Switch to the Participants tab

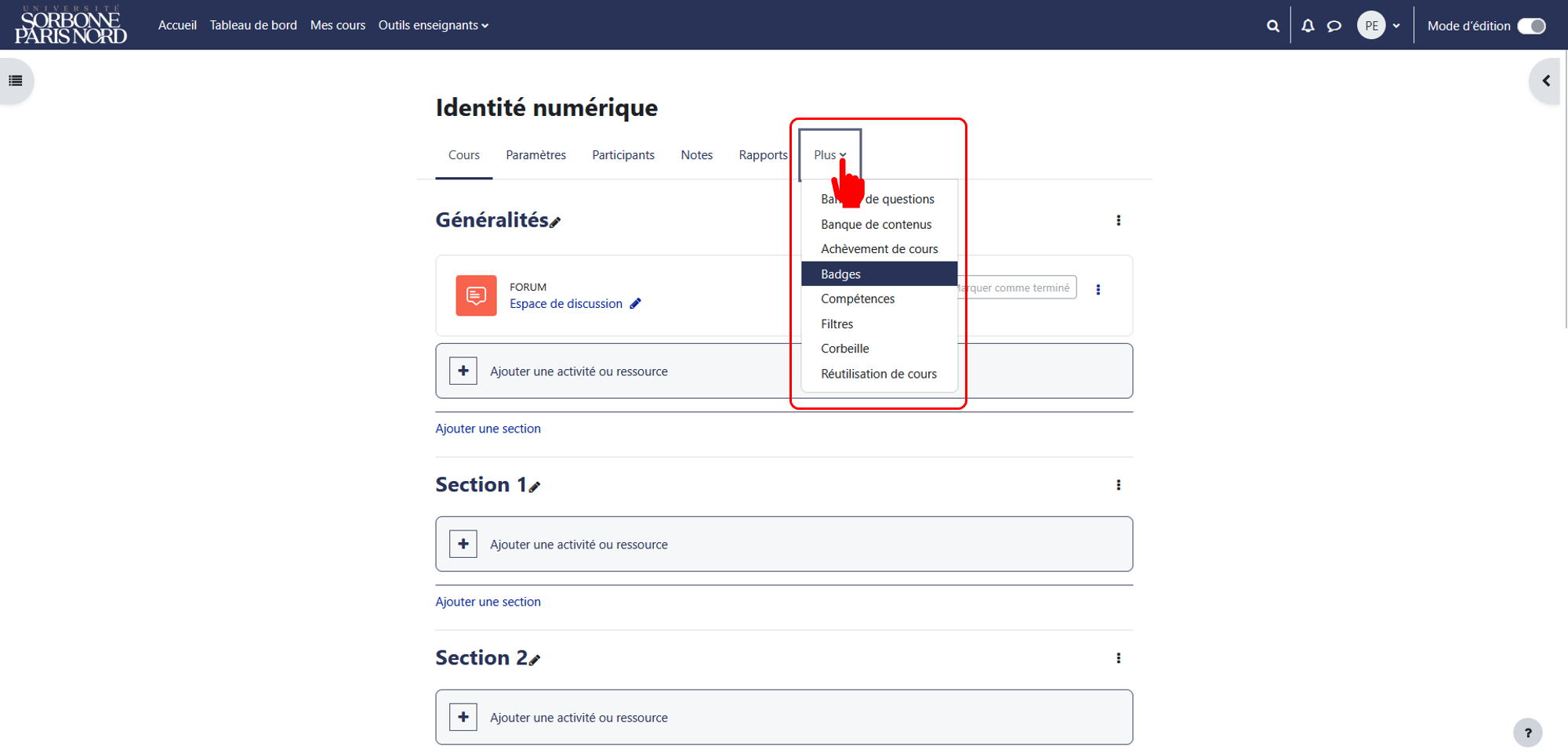[x=623, y=155]
